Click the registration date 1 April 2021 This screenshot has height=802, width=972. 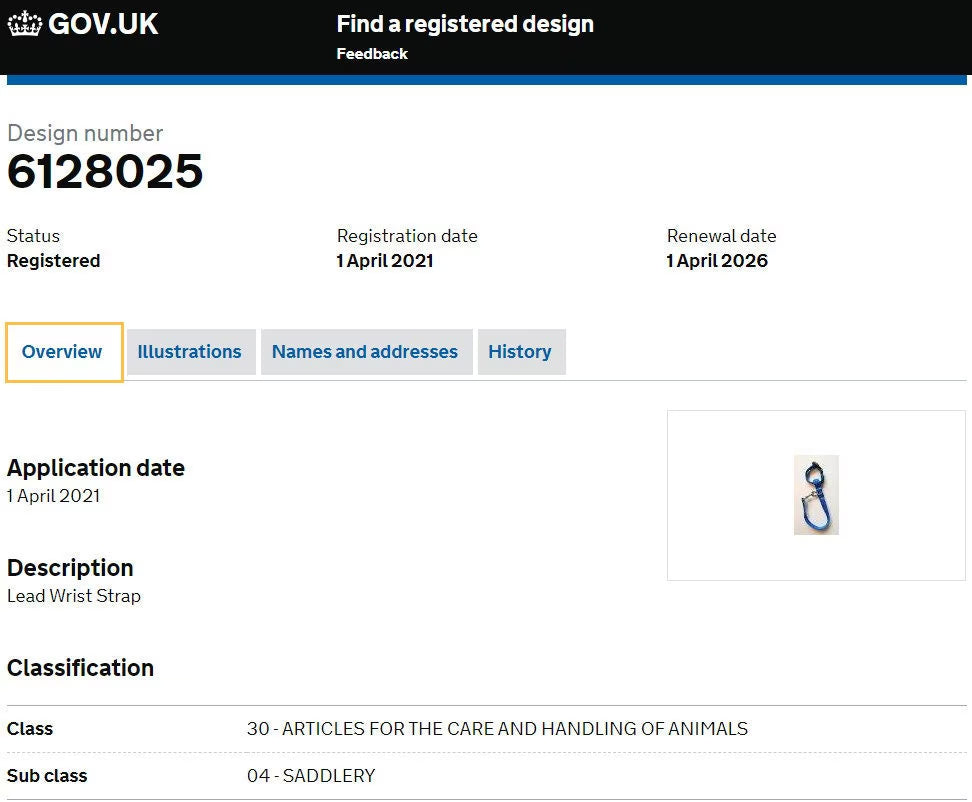(385, 261)
